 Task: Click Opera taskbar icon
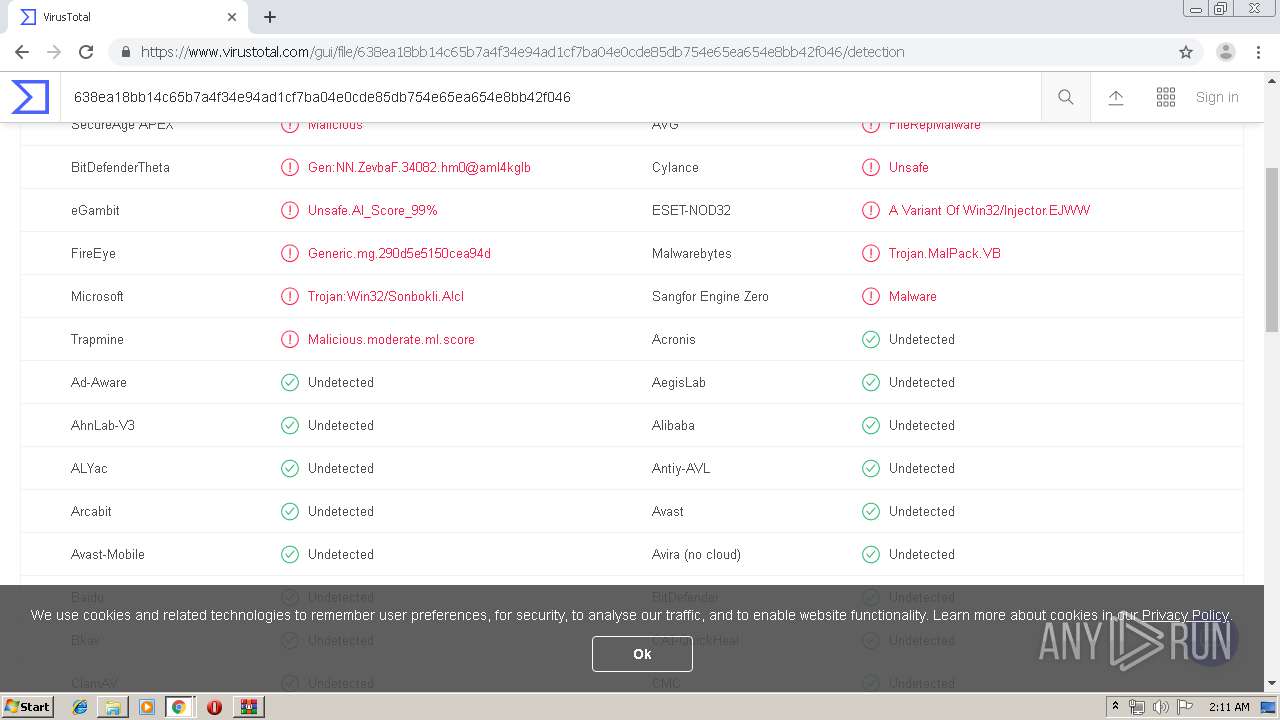(214, 707)
